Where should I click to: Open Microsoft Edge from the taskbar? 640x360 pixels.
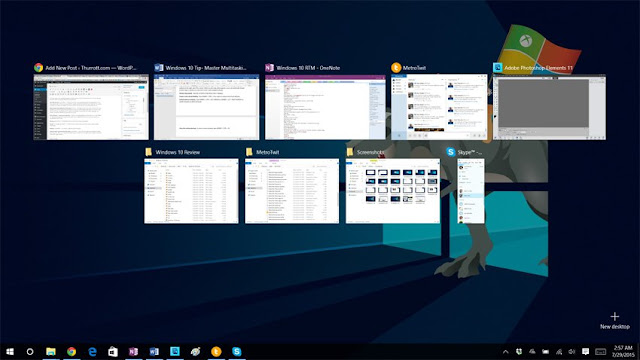tap(92, 351)
